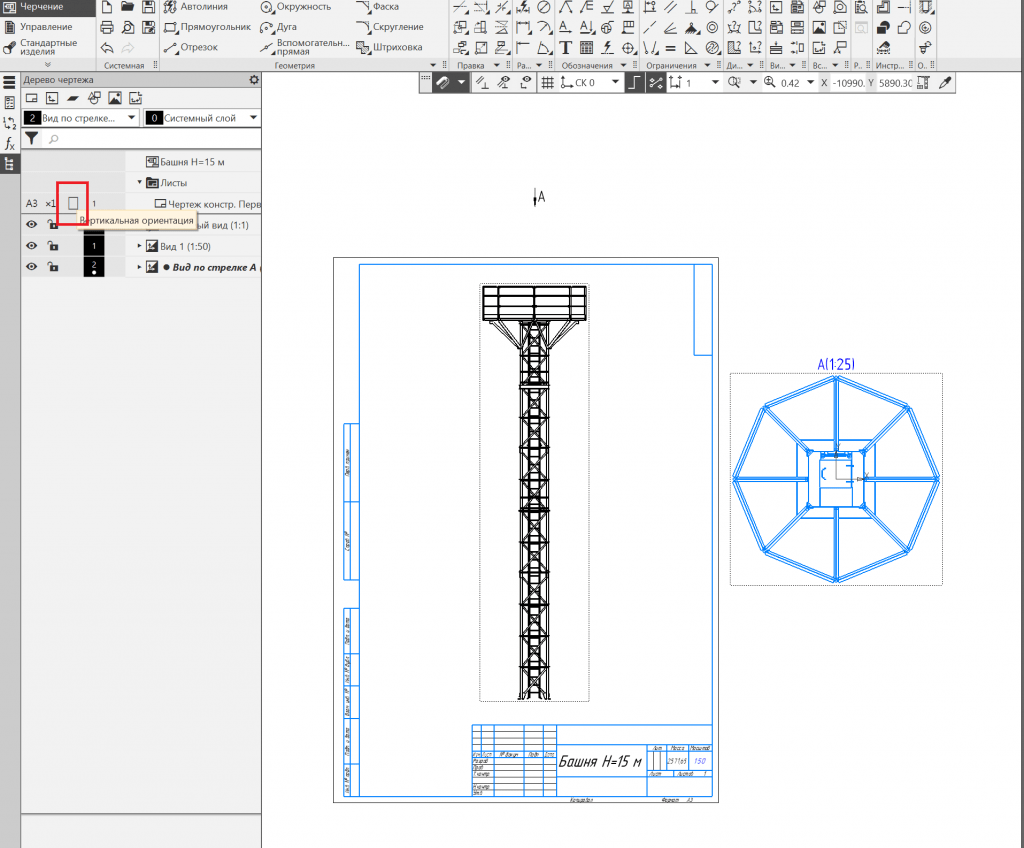Toggle the sheet vertical orientation button
The width and height of the screenshot is (1024, 848).
[73, 204]
